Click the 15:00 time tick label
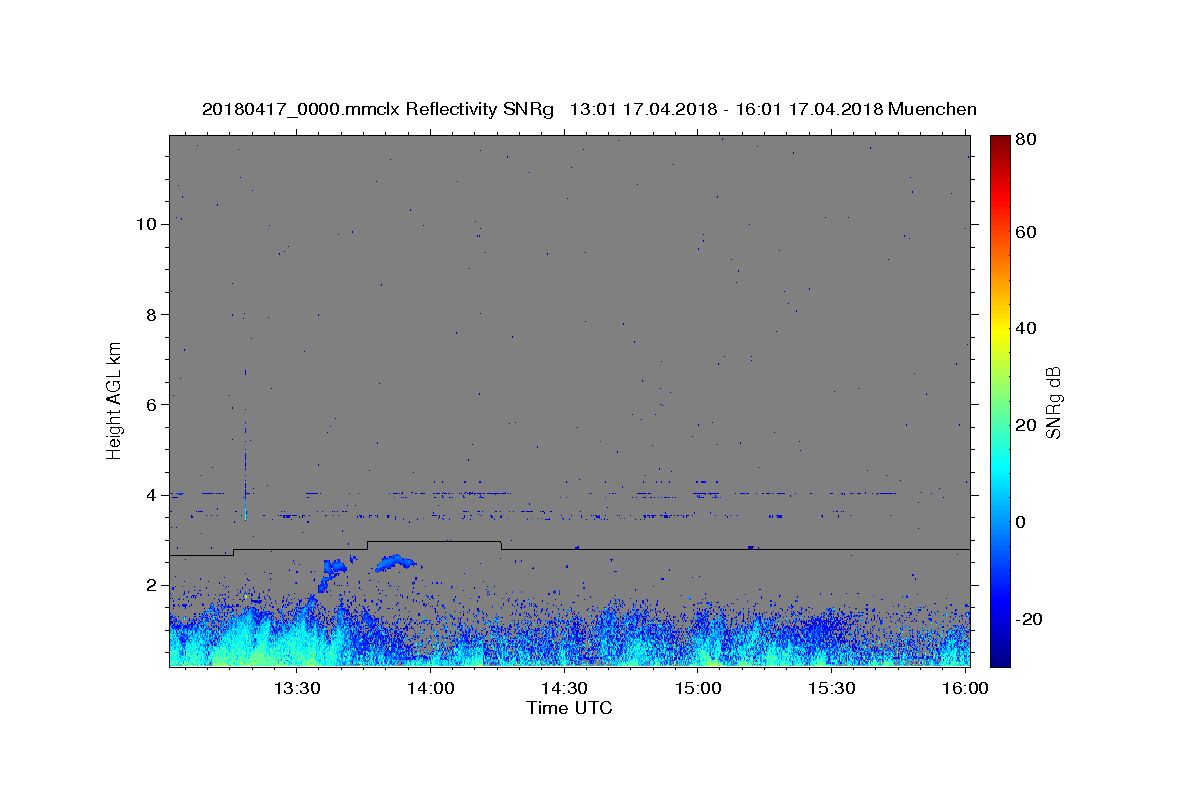The width and height of the screenshot is (1200, 800). (x=698, y=688)
